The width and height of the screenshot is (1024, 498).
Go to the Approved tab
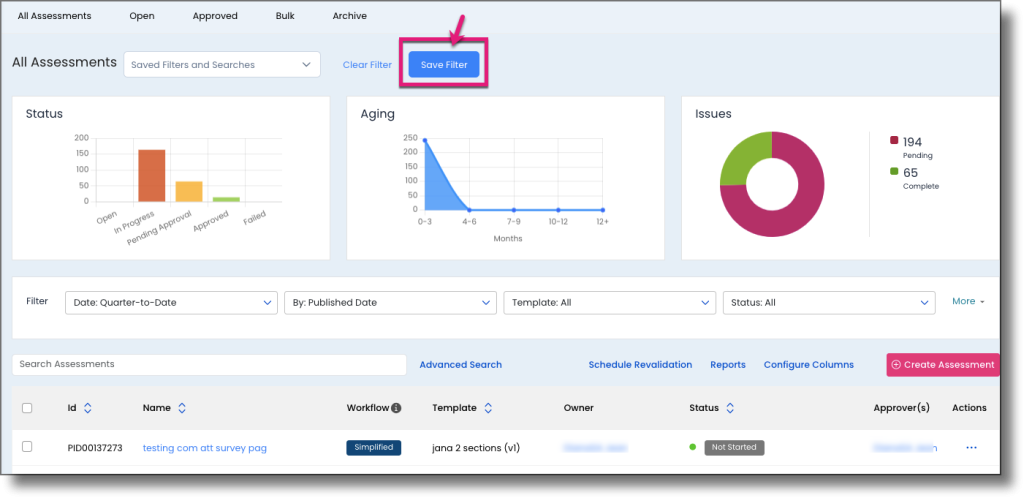pyautogui.click(x=215, y=16)
